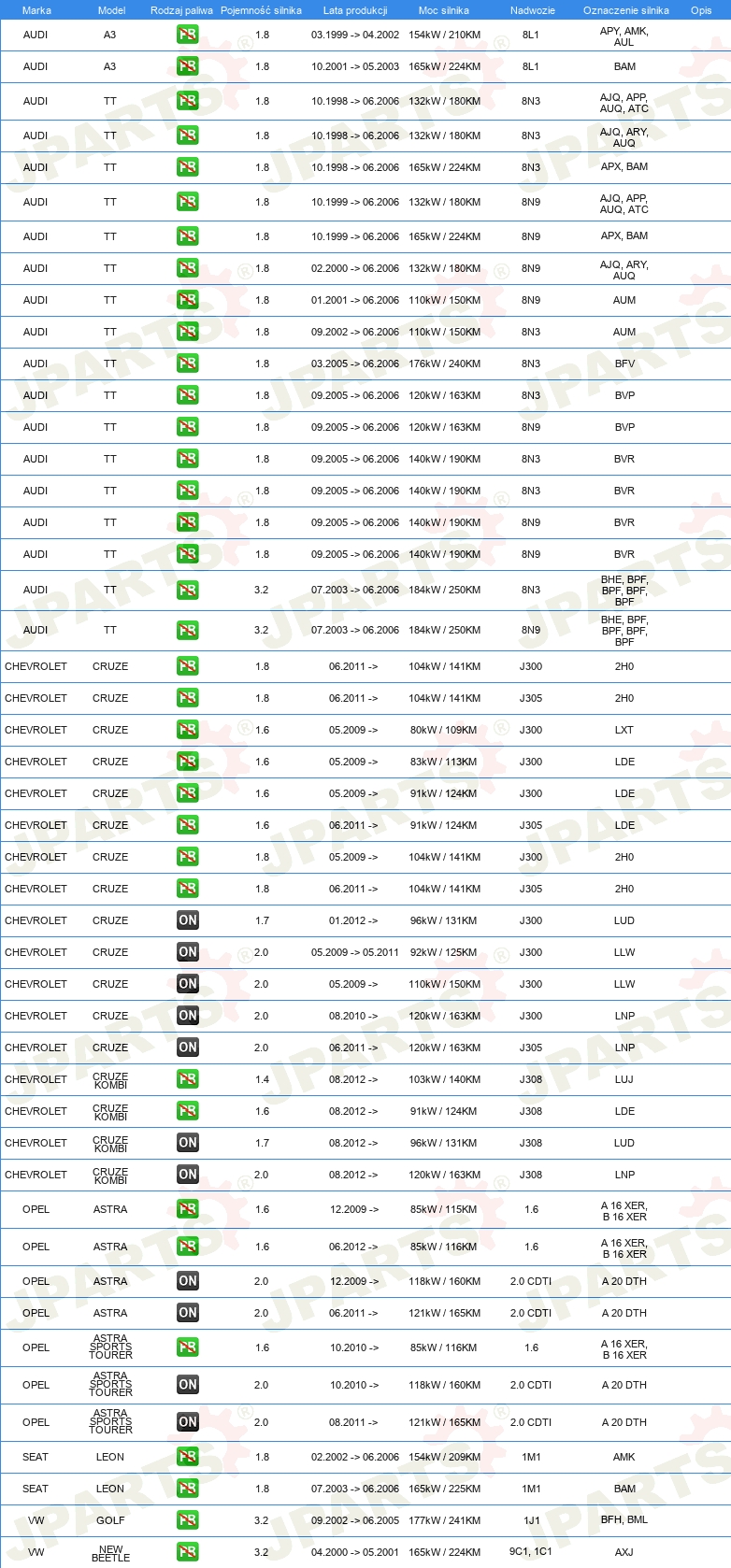The image size is (731, 1568).
Task: Click the Rodzaj paliwa column header
Action: [x=181, y=10]
